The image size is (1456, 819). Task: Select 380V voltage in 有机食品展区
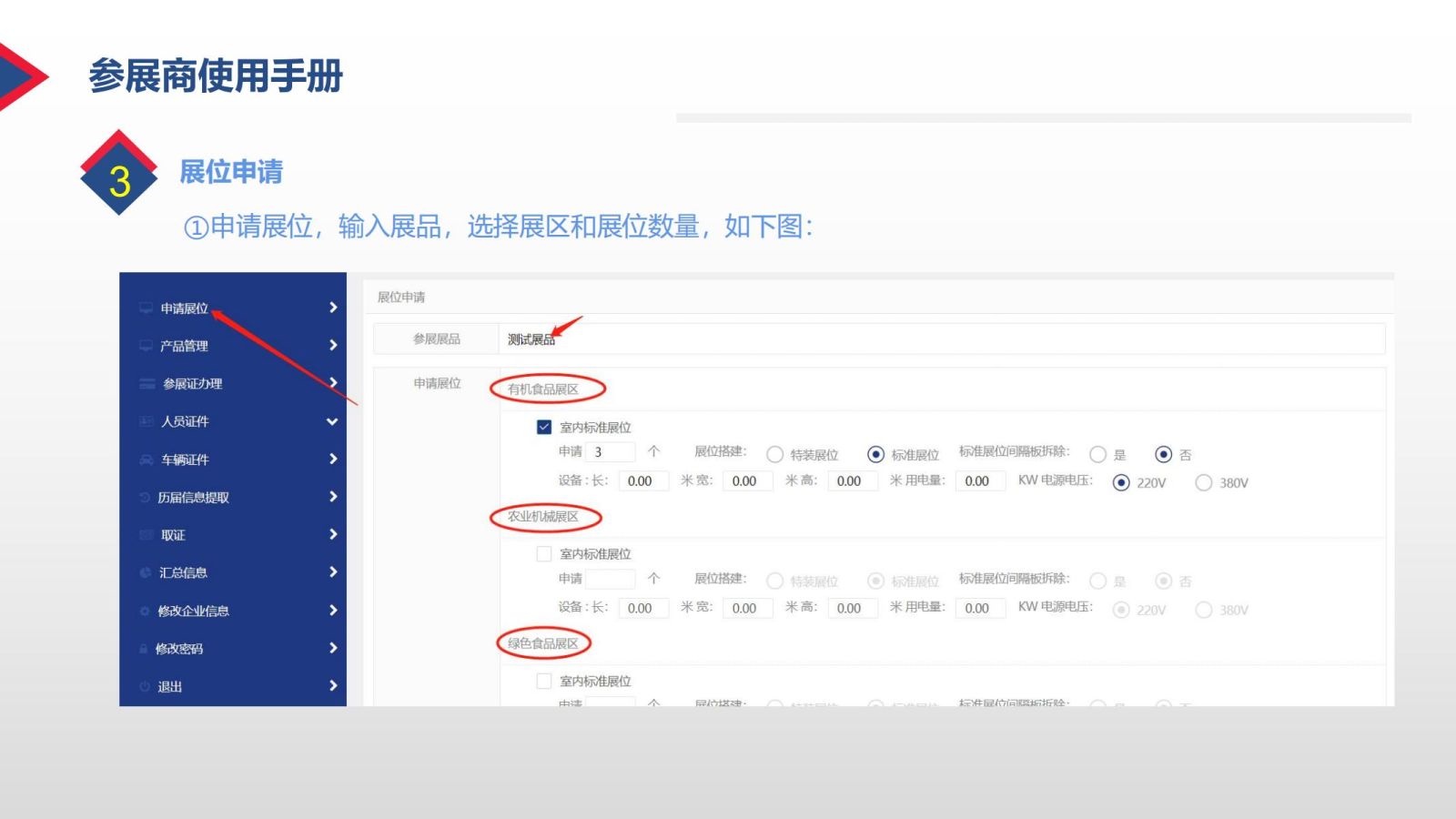pyautogui.click(x=1204, y=482)
